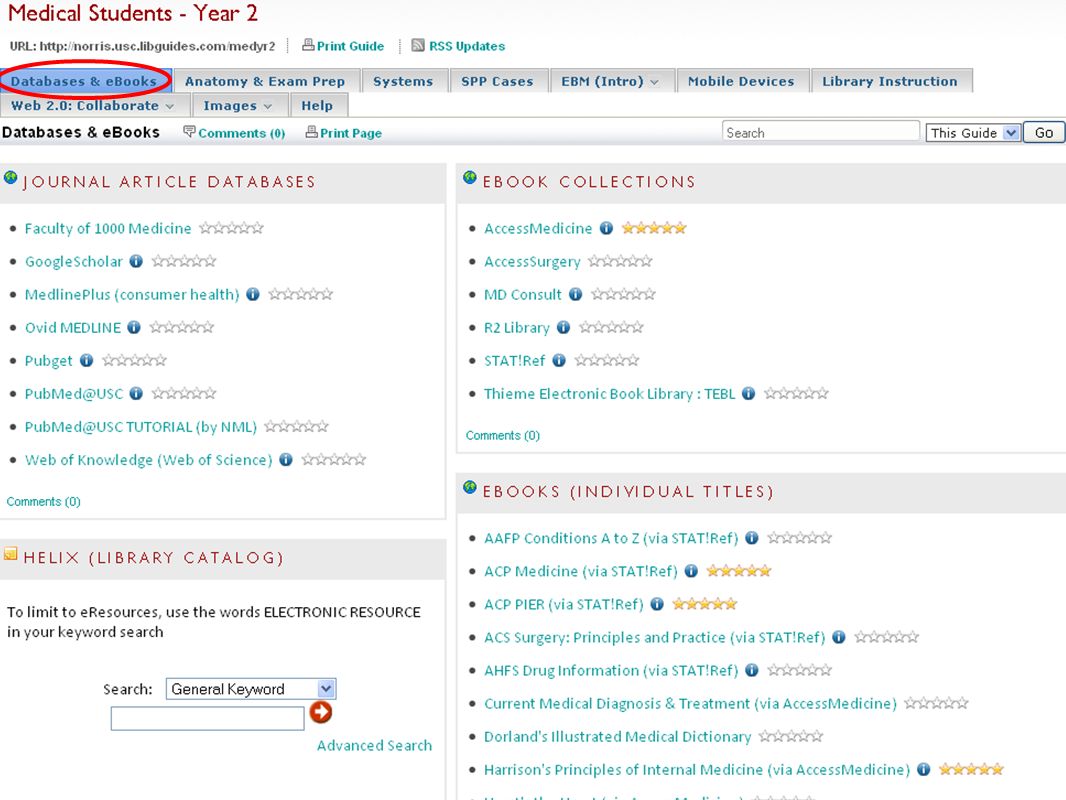
Task: Expand the Images tab dropdown arrow
Action: pos(267,107)
